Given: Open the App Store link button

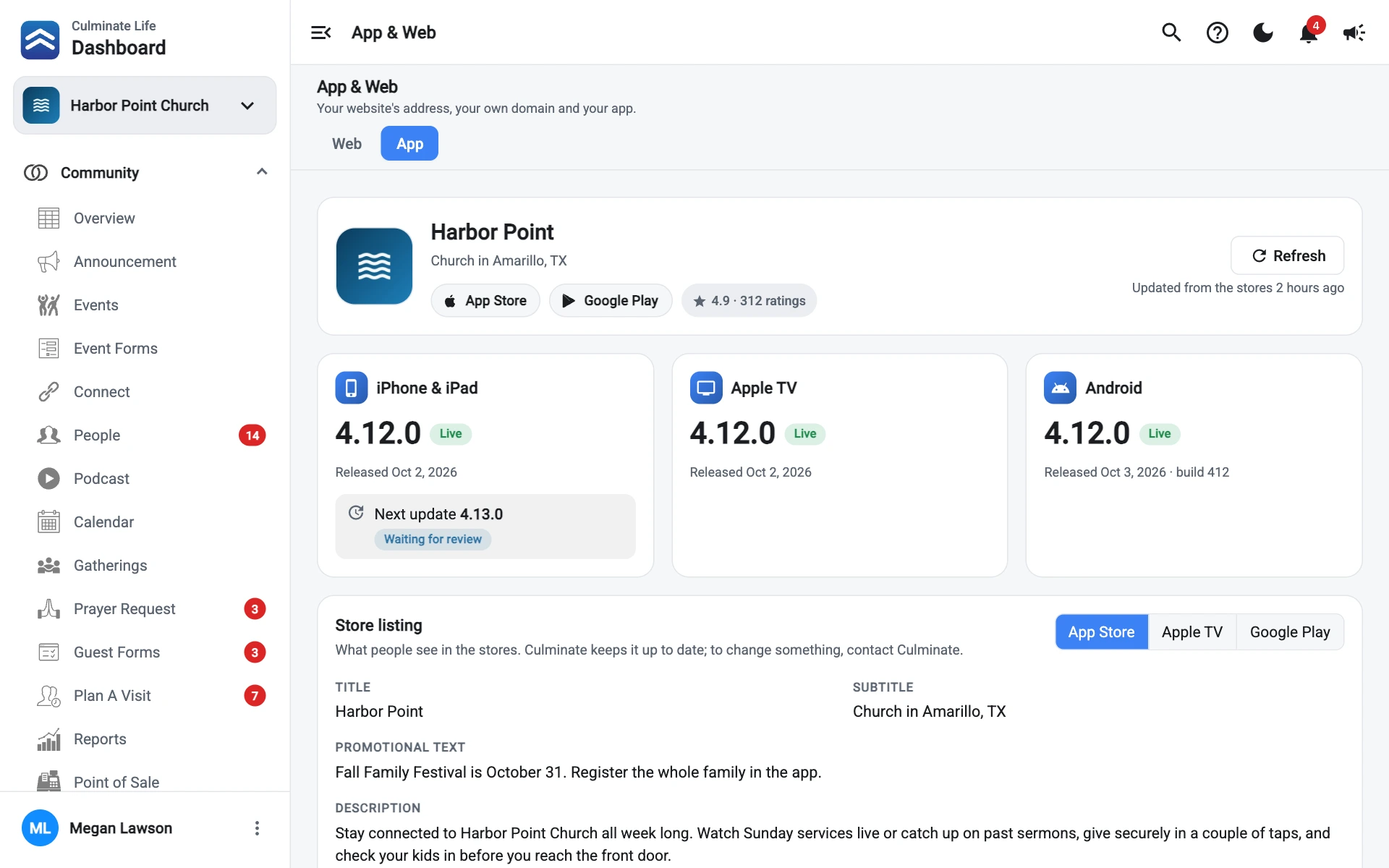Looking at the screenshot, I should pos(485,301).
